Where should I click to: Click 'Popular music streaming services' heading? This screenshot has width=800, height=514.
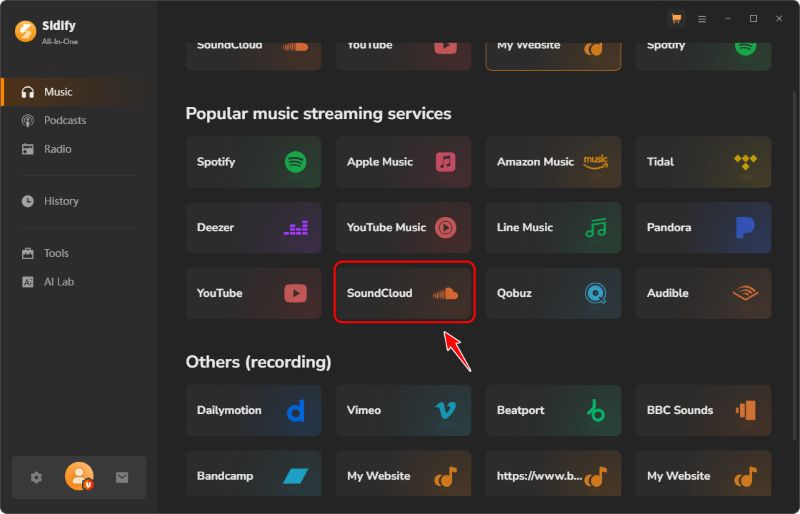[x=318, y=113]
